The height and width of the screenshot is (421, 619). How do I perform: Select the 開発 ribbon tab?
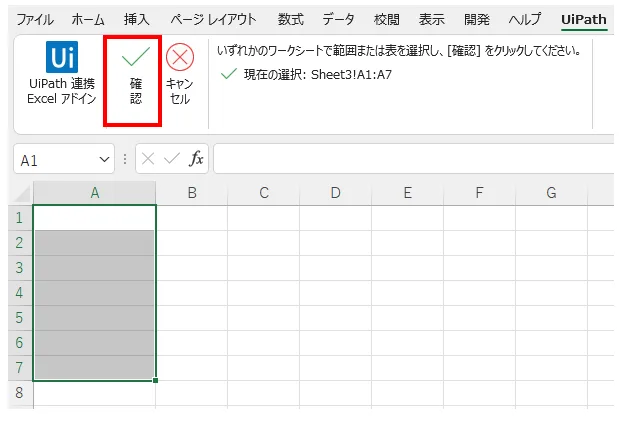(x=479, y=19)
